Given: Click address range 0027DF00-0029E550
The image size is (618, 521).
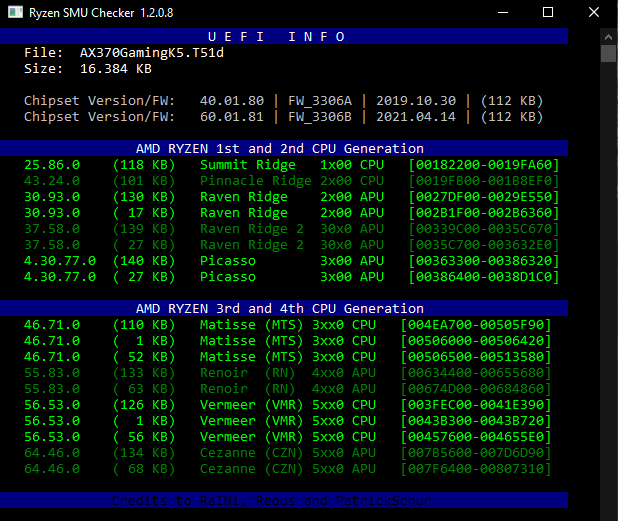Looking at the screenshot, I should coord(484,197).
